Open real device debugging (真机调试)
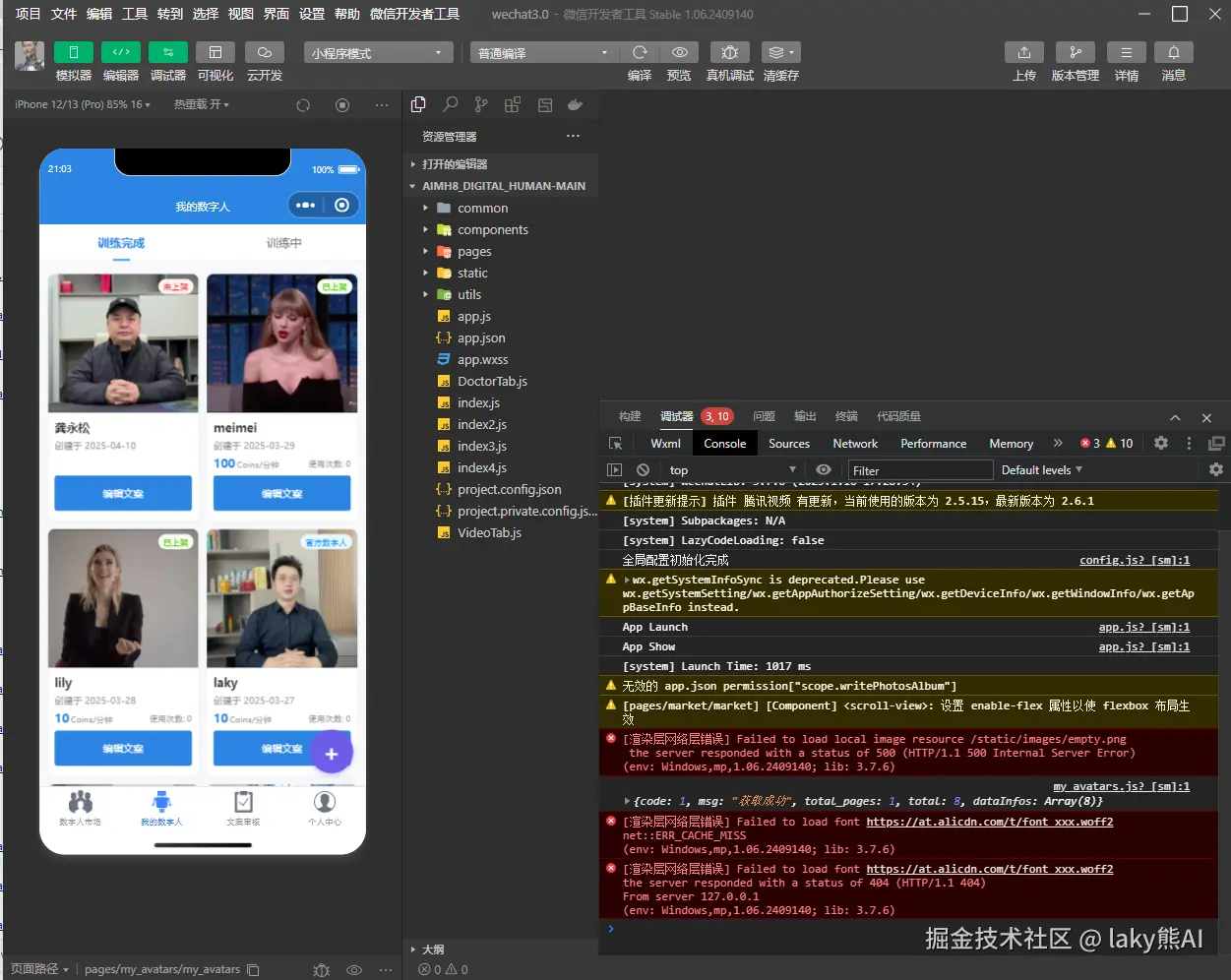 pos(729,52)
